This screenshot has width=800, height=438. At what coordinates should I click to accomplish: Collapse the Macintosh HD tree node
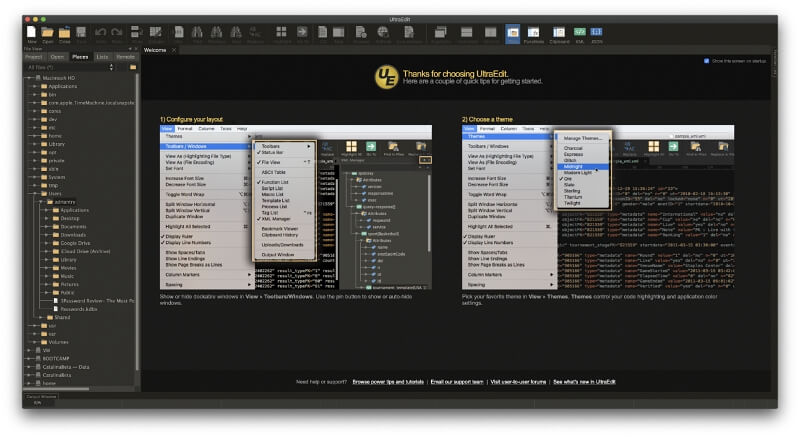point(30,78)
